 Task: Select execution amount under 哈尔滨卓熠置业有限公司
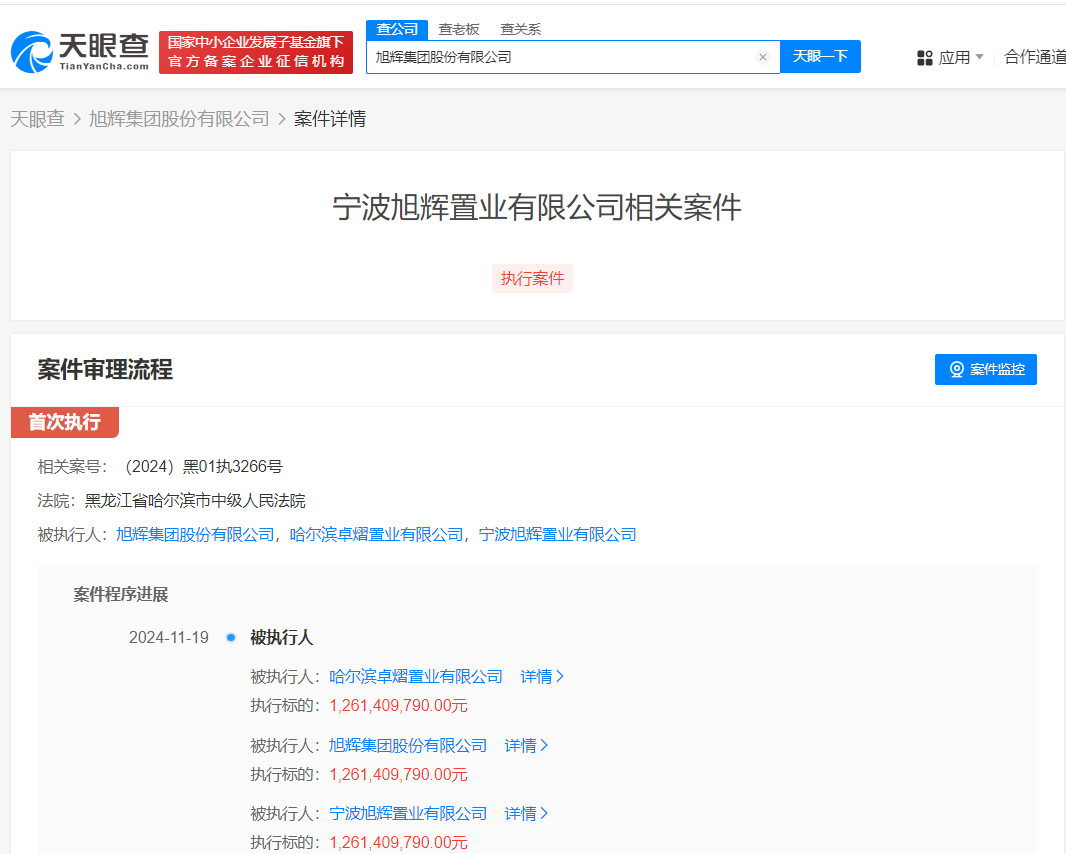pyautogui.click(x=398, y=706)
